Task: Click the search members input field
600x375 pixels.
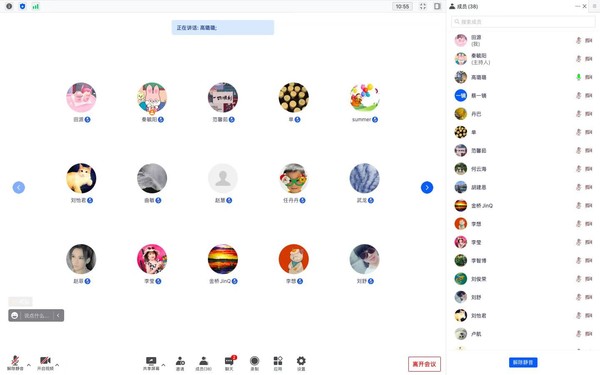Action: point(523,22)
